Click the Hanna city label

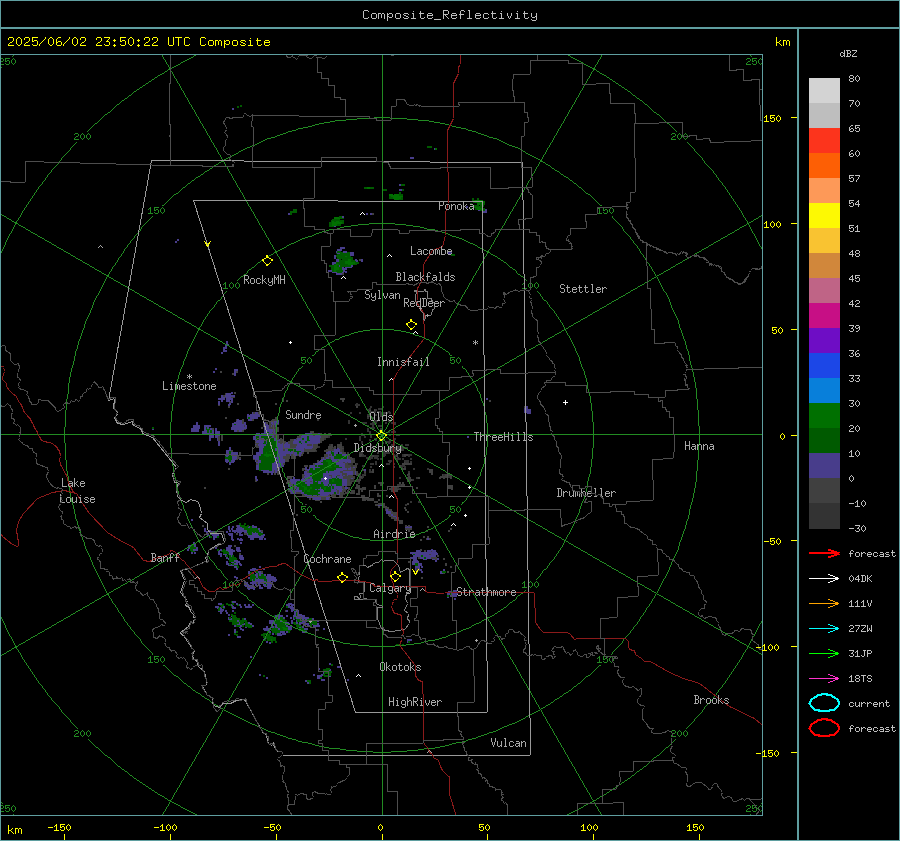699,446
